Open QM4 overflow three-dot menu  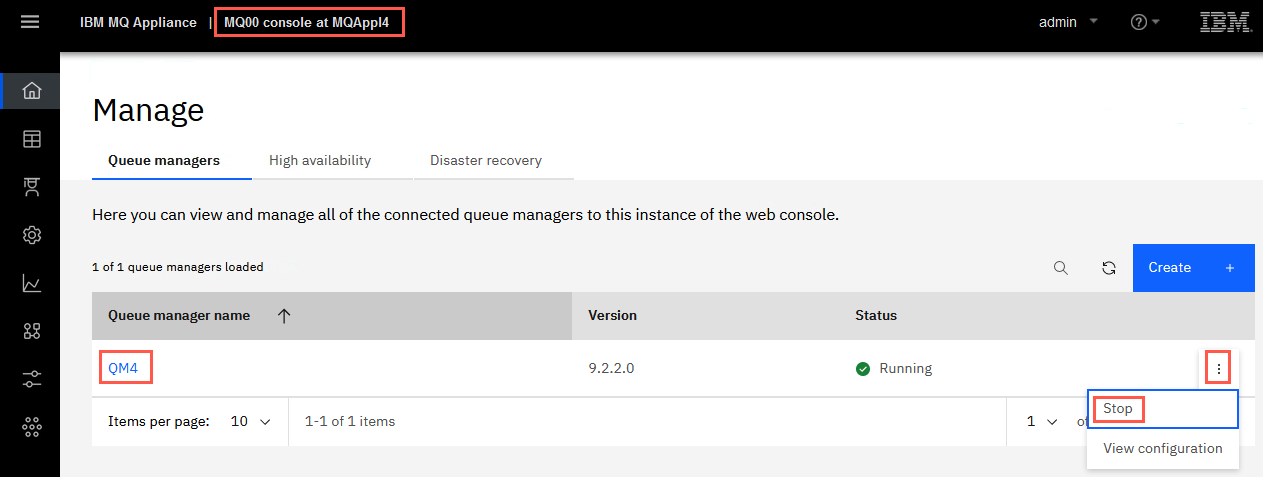click(x=1219, y=369)
